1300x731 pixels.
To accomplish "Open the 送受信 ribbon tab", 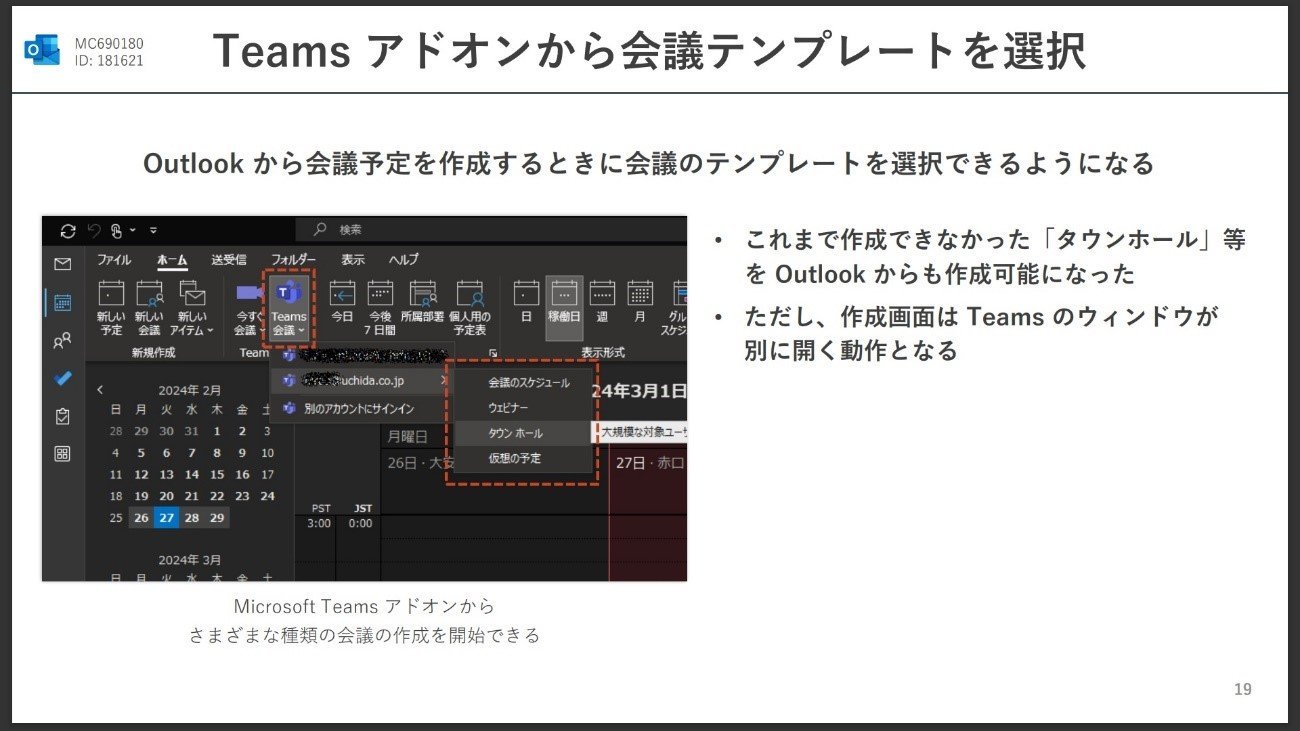I will 229,259.
